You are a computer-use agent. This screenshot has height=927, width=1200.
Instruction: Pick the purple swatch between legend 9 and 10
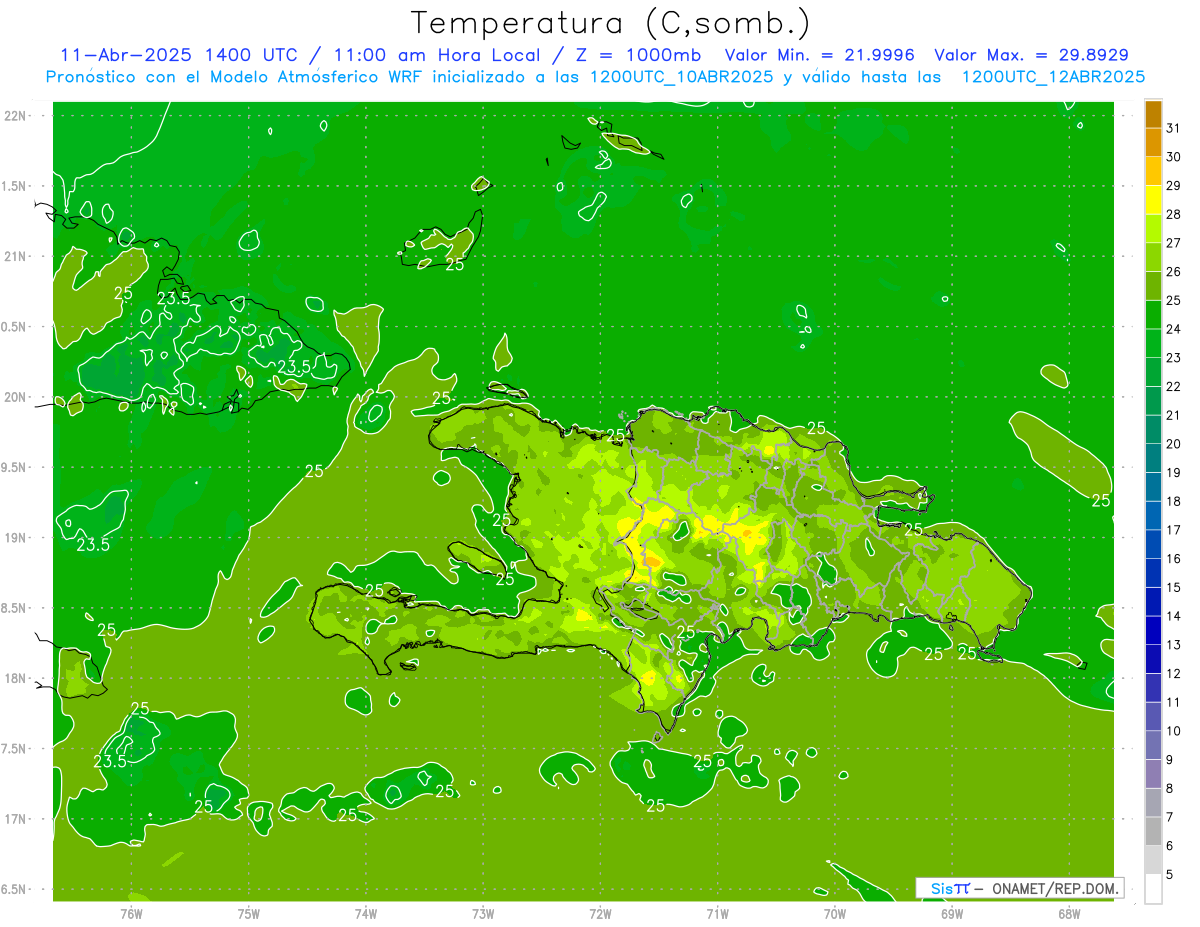(x=1153, y=745)
